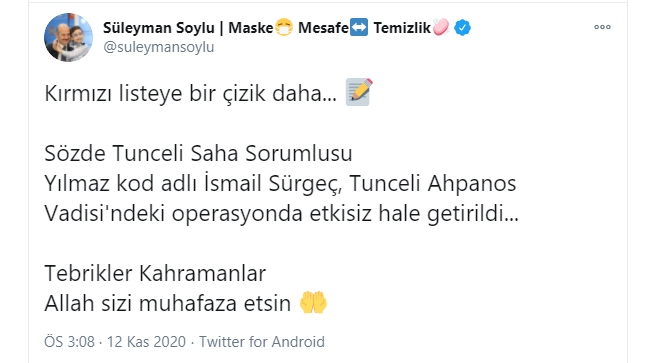Open the @suleymansoylu handle link
This screenshot has height=363, width=651.
pyautogui.click(x=159, y=47)
